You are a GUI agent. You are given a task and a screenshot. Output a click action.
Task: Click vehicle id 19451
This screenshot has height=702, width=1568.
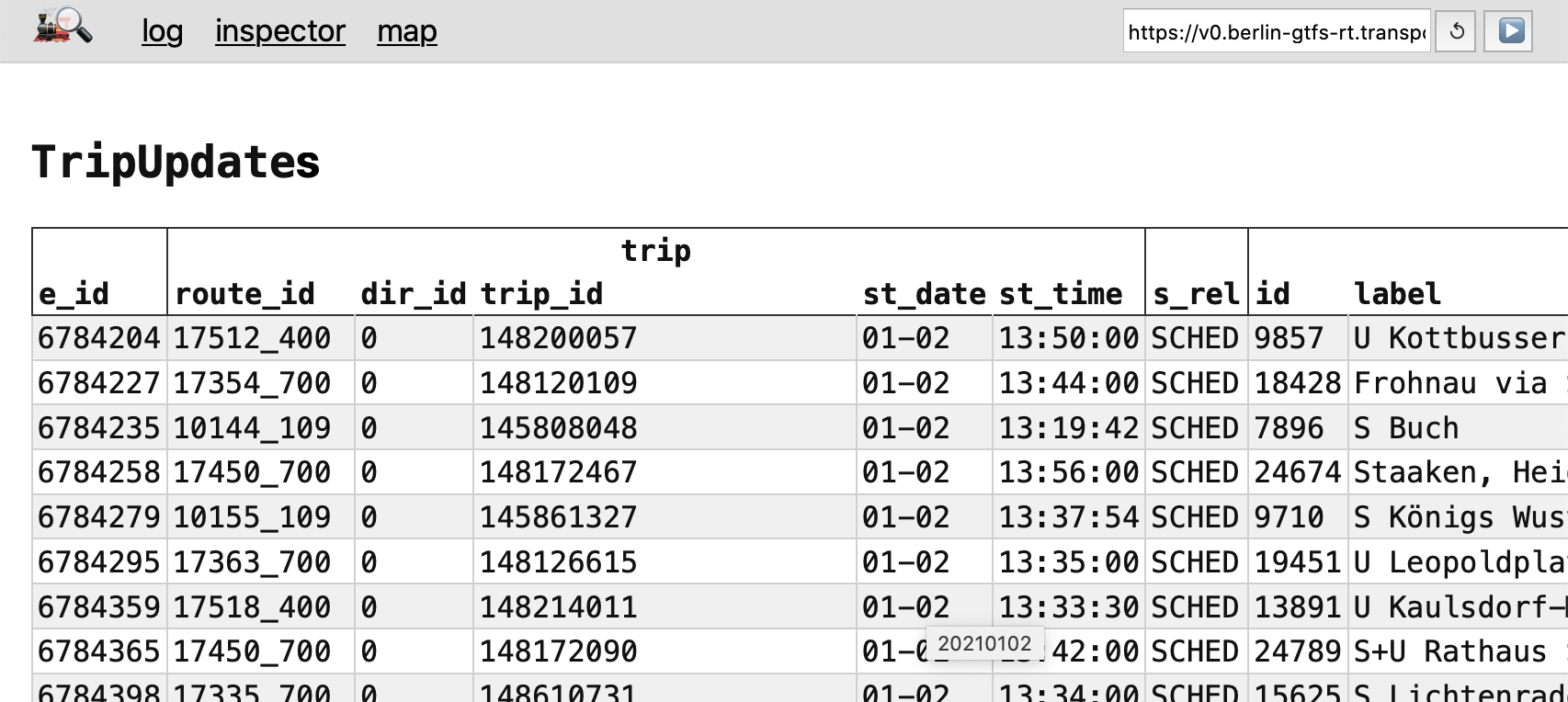[x=1298, y=562]
